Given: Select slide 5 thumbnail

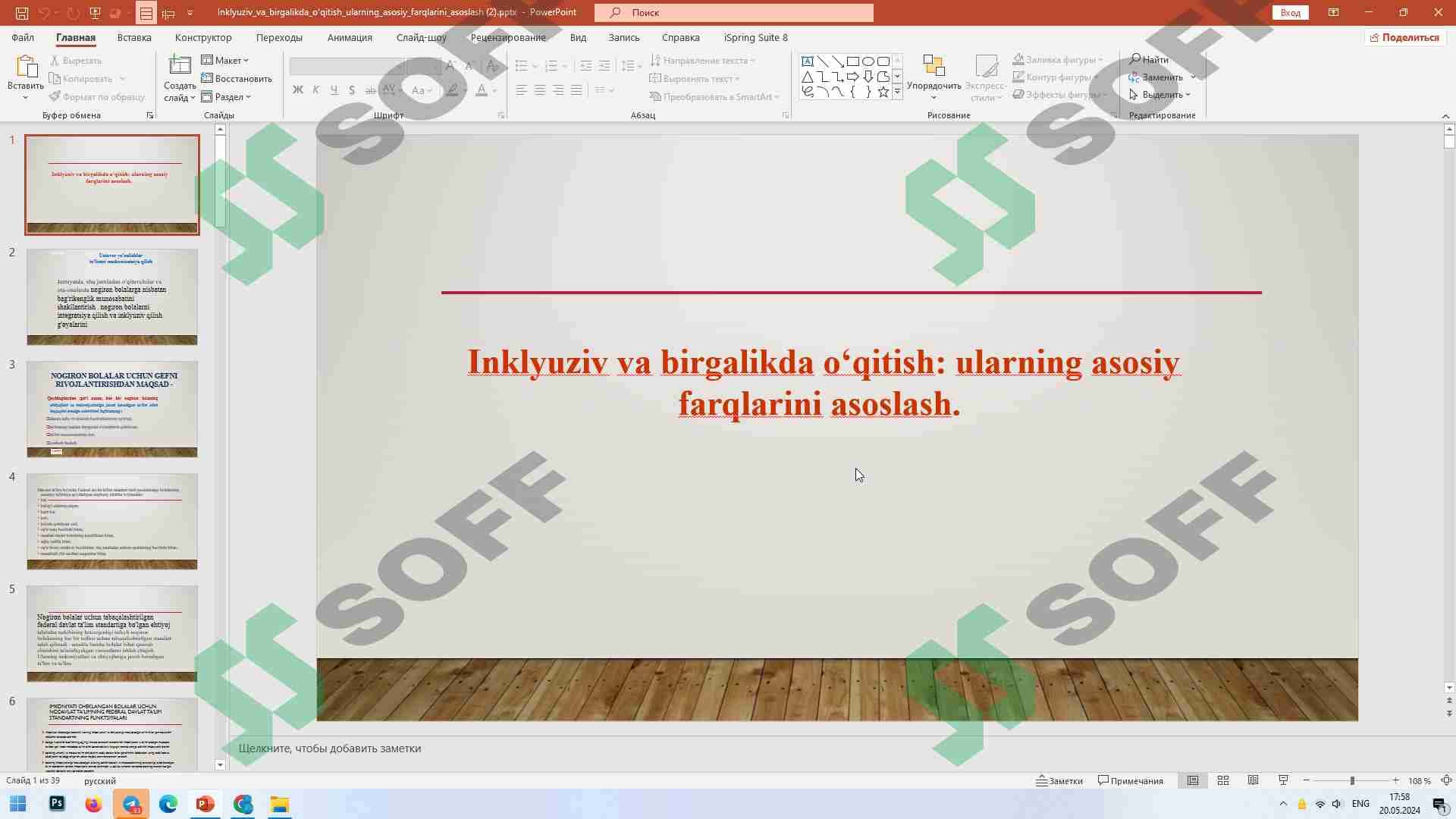Looking at the screenshot, I should coord(112,633).
